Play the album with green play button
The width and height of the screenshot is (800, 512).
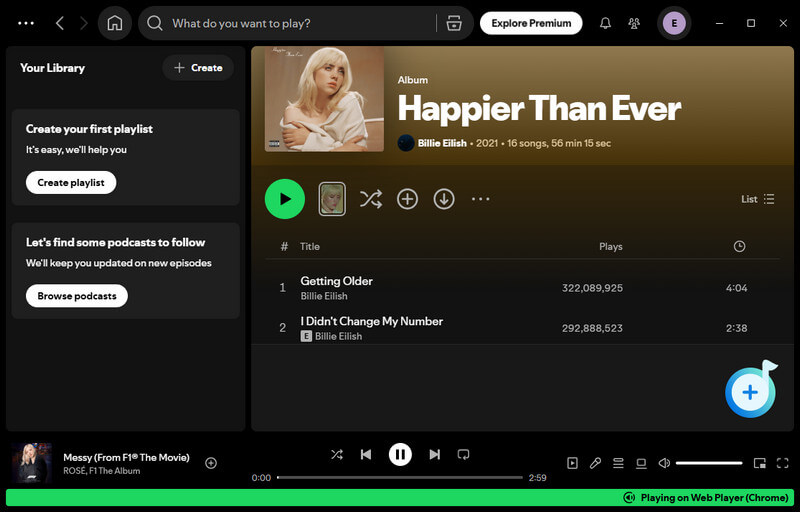[285, 199]
